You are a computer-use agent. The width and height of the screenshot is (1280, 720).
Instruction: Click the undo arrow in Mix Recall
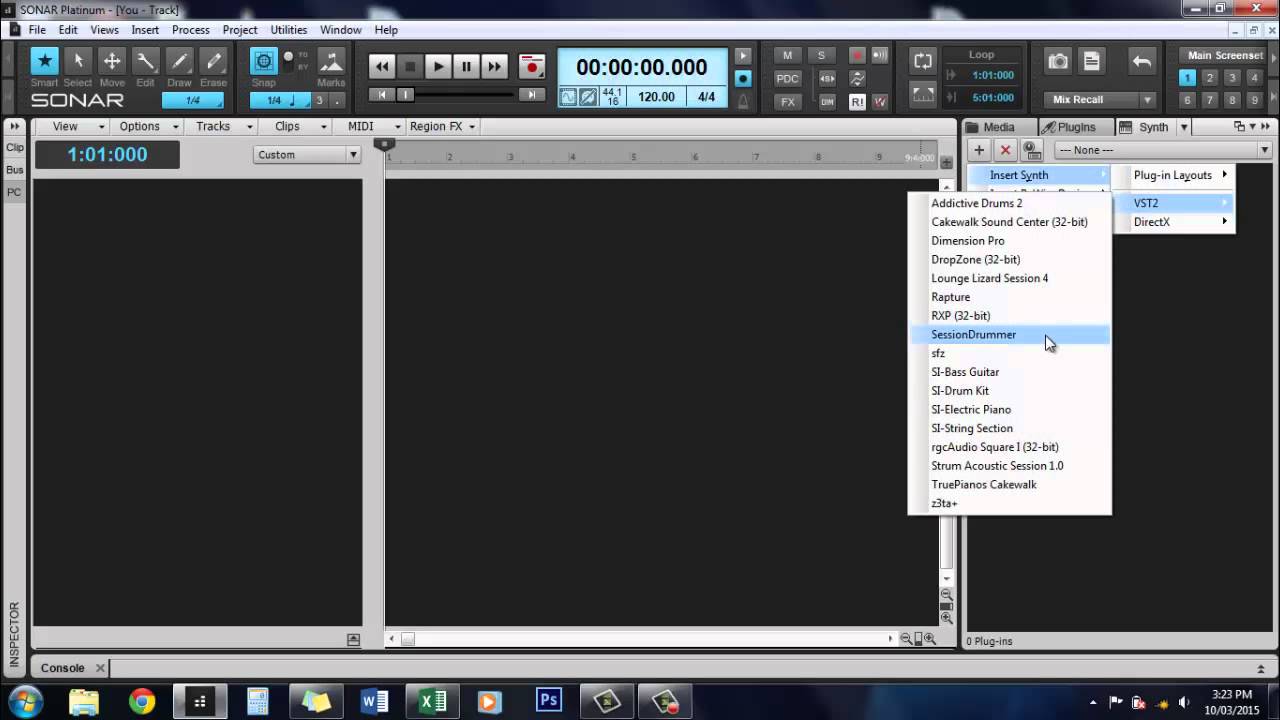tap(1141, 61)
